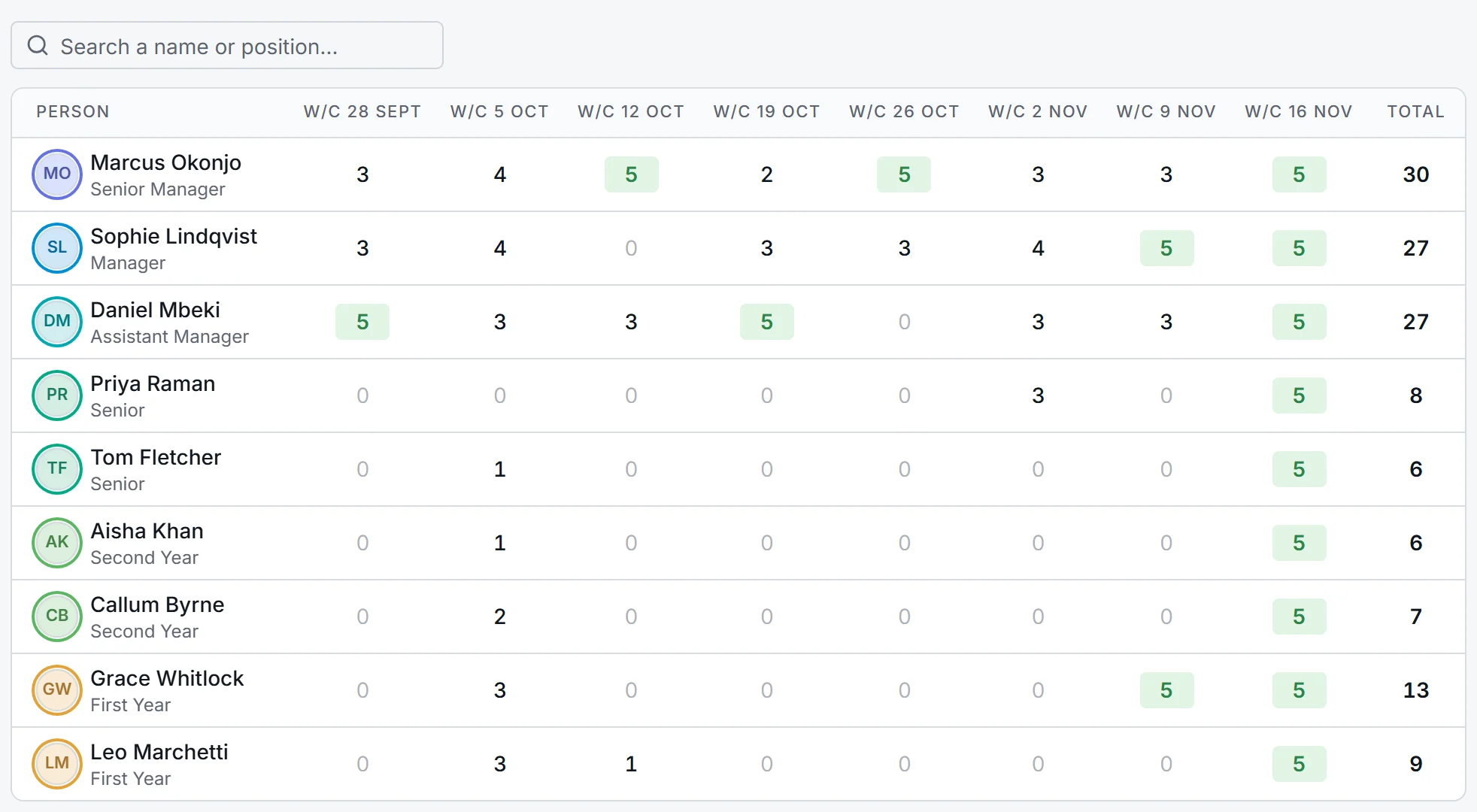Click Callum Byrne's 2 for W/C 5 Oct

[500, 617]
